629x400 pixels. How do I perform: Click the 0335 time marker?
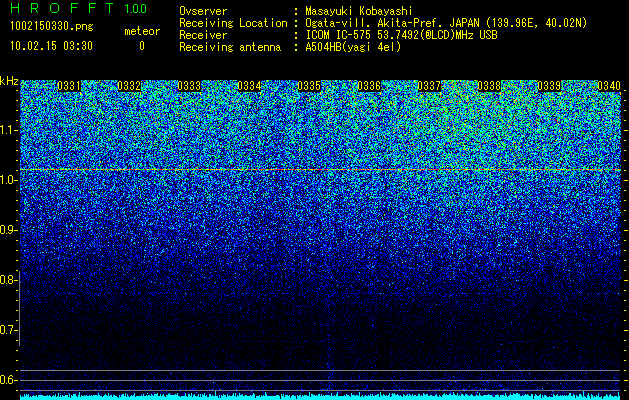[x=309, y=86]
